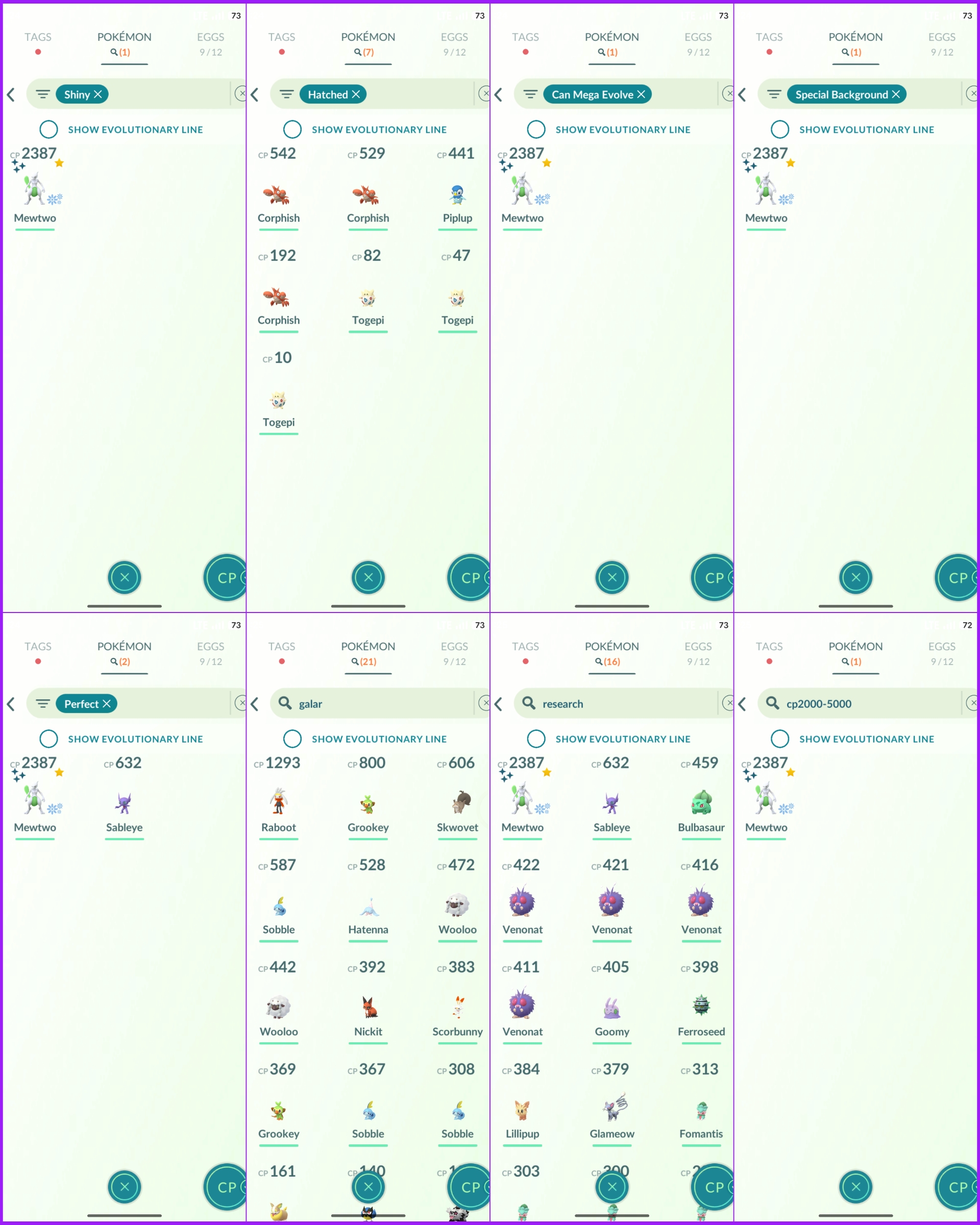This screenshot has width=980, height=1225.
Task: Go back from the cp2000-5000 search screen
Action: click(742, 704)
